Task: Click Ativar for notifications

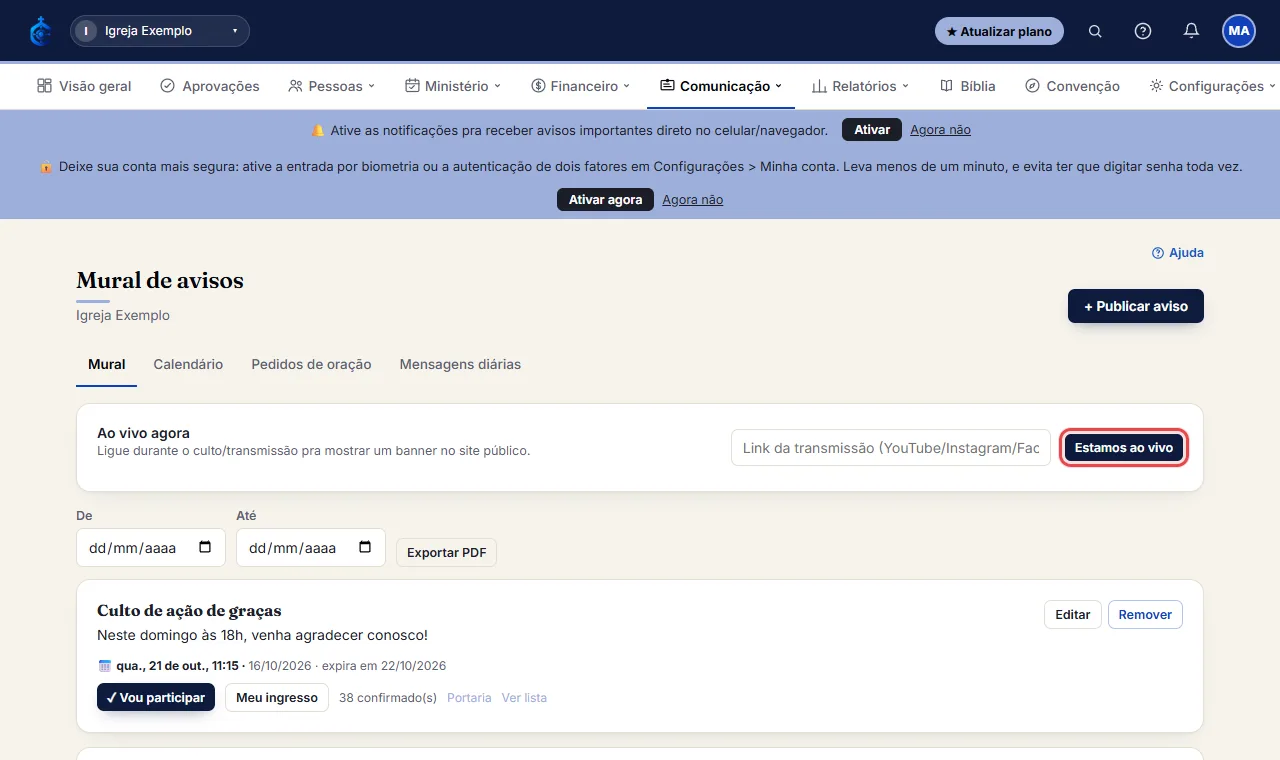Action: coord(872,130)
